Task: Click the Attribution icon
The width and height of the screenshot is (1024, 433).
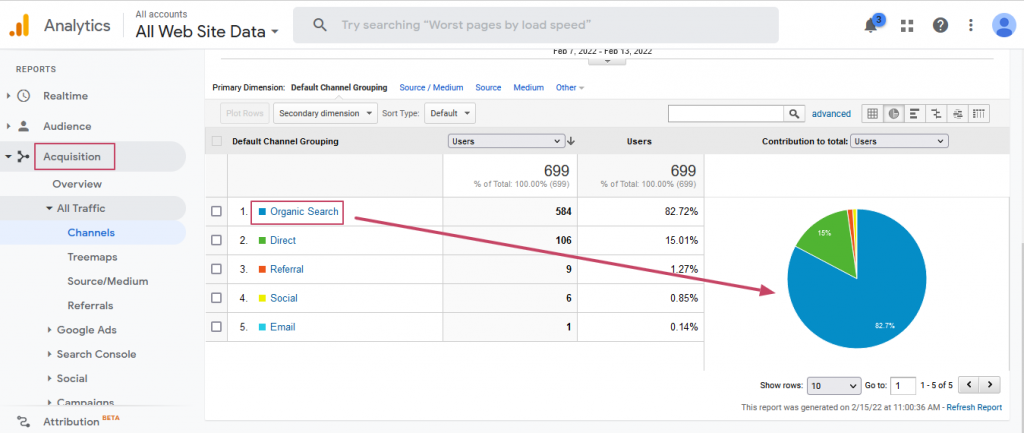Action: pos(24,421)
